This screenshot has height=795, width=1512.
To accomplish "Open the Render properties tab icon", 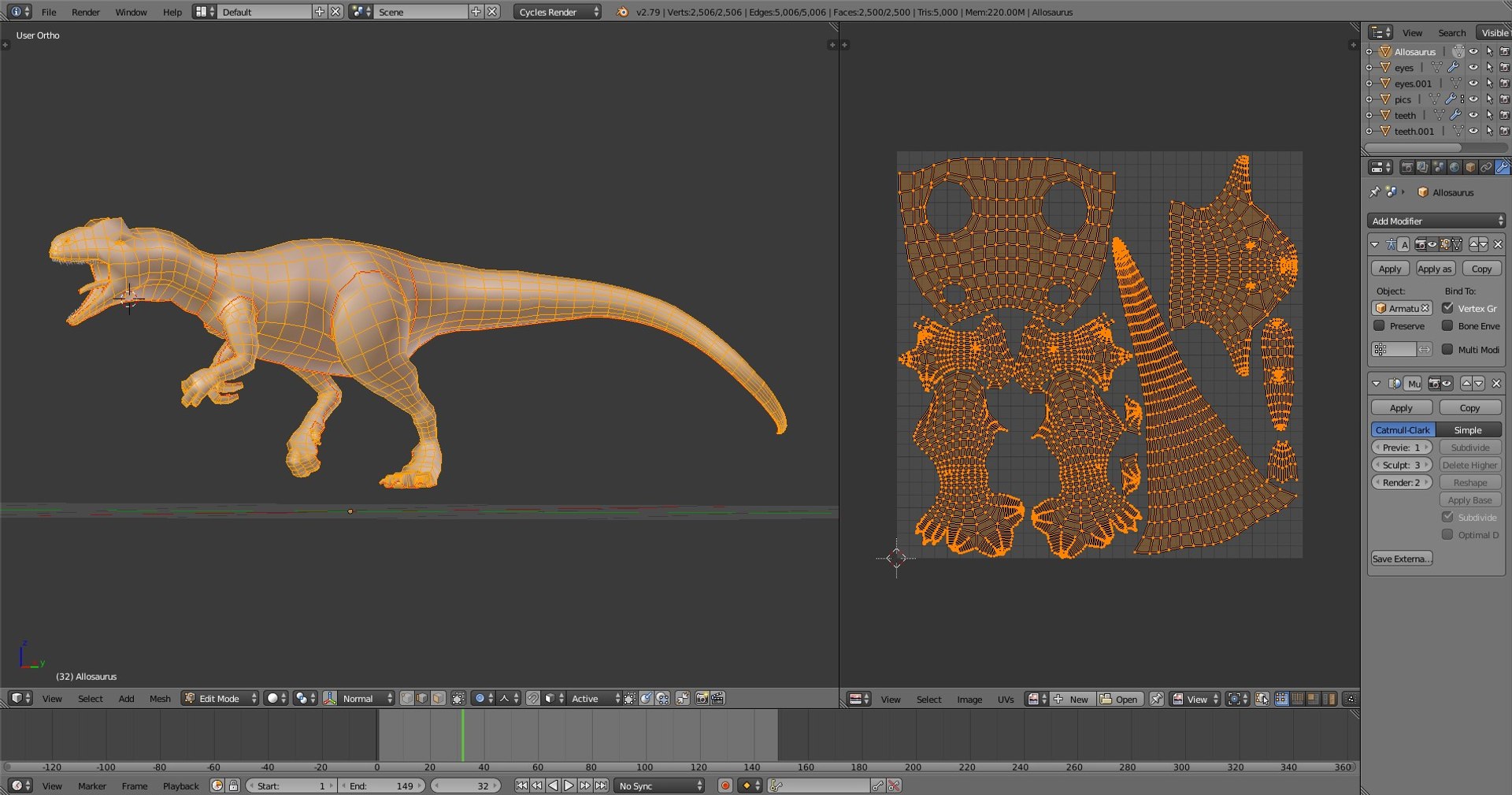I will pyautogui.click(x=1407, y=167).
